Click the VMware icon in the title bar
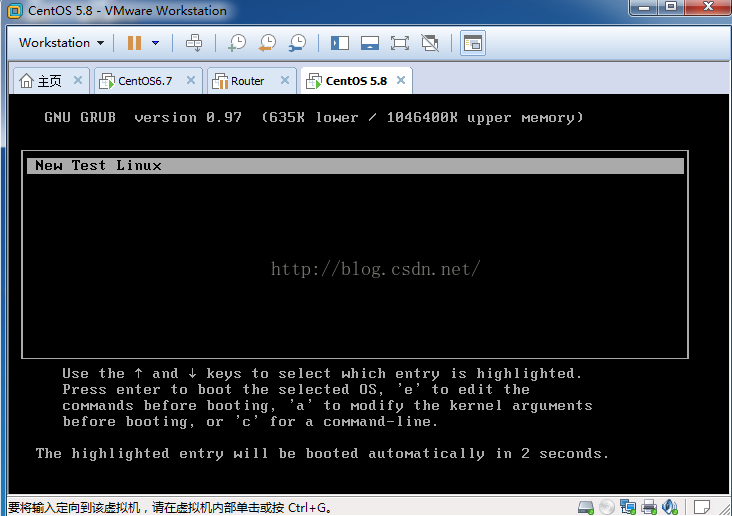This screenshot has height=516, width=732. click(14, 10)
